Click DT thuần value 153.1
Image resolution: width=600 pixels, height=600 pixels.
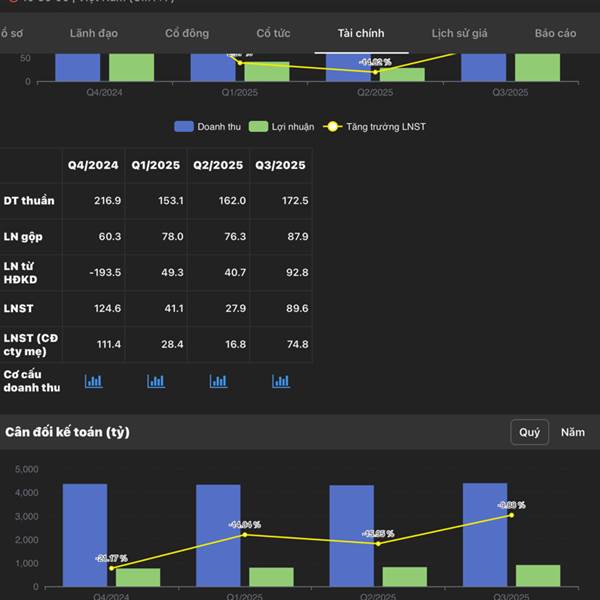(x=171, y=201)
